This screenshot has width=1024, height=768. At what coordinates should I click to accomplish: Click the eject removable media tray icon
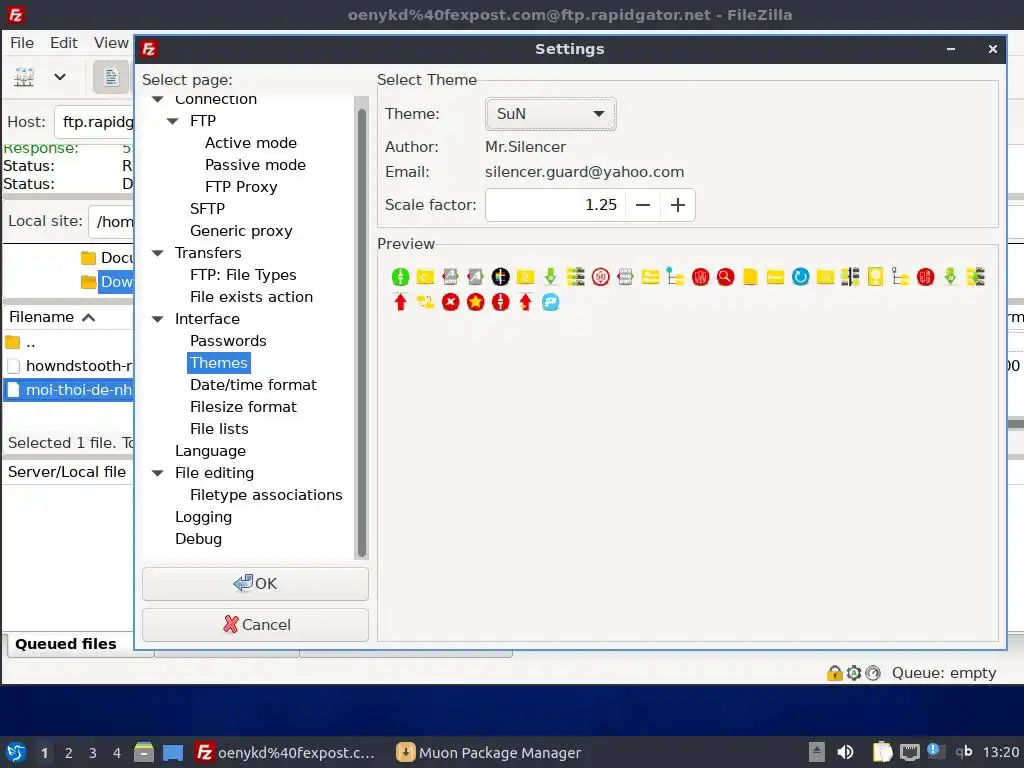[816, 752]
